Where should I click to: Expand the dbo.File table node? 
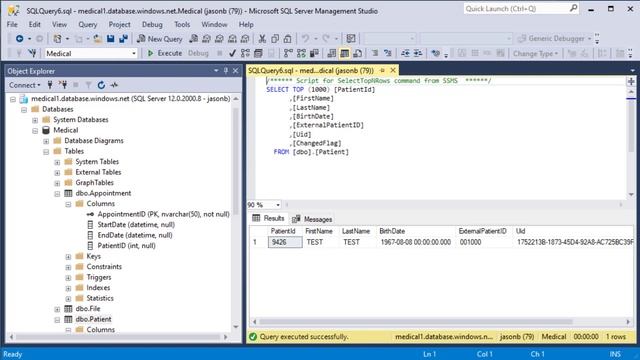(57, 309)
